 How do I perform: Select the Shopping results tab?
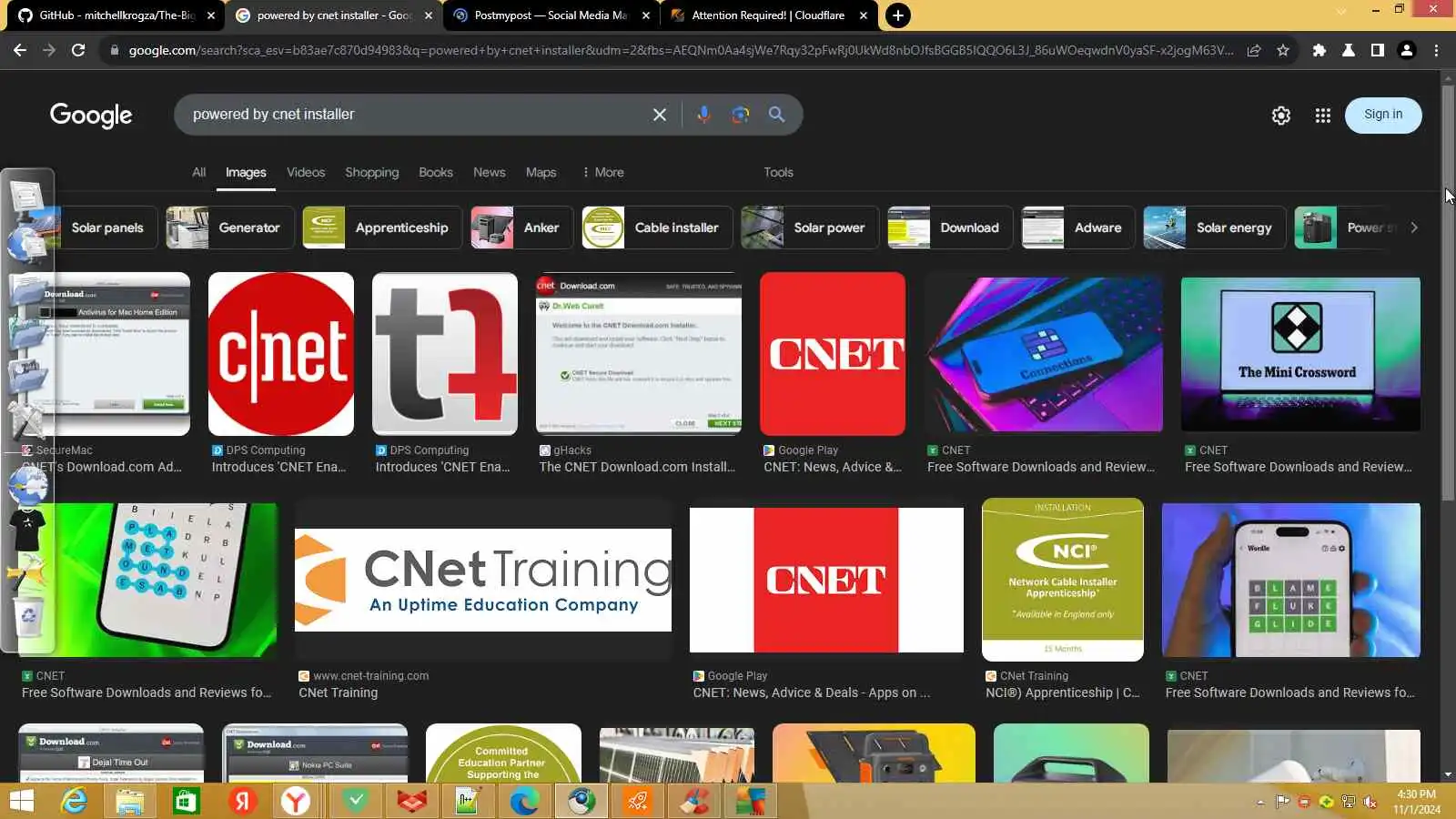371,172
